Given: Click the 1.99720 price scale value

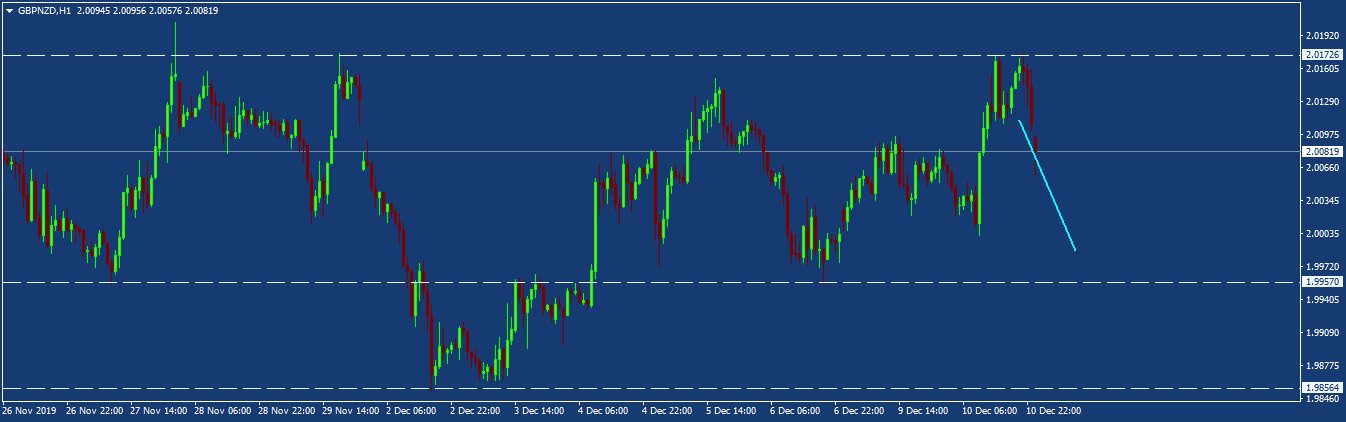Looking at the screenshot, I should (x=1322, y=267).
